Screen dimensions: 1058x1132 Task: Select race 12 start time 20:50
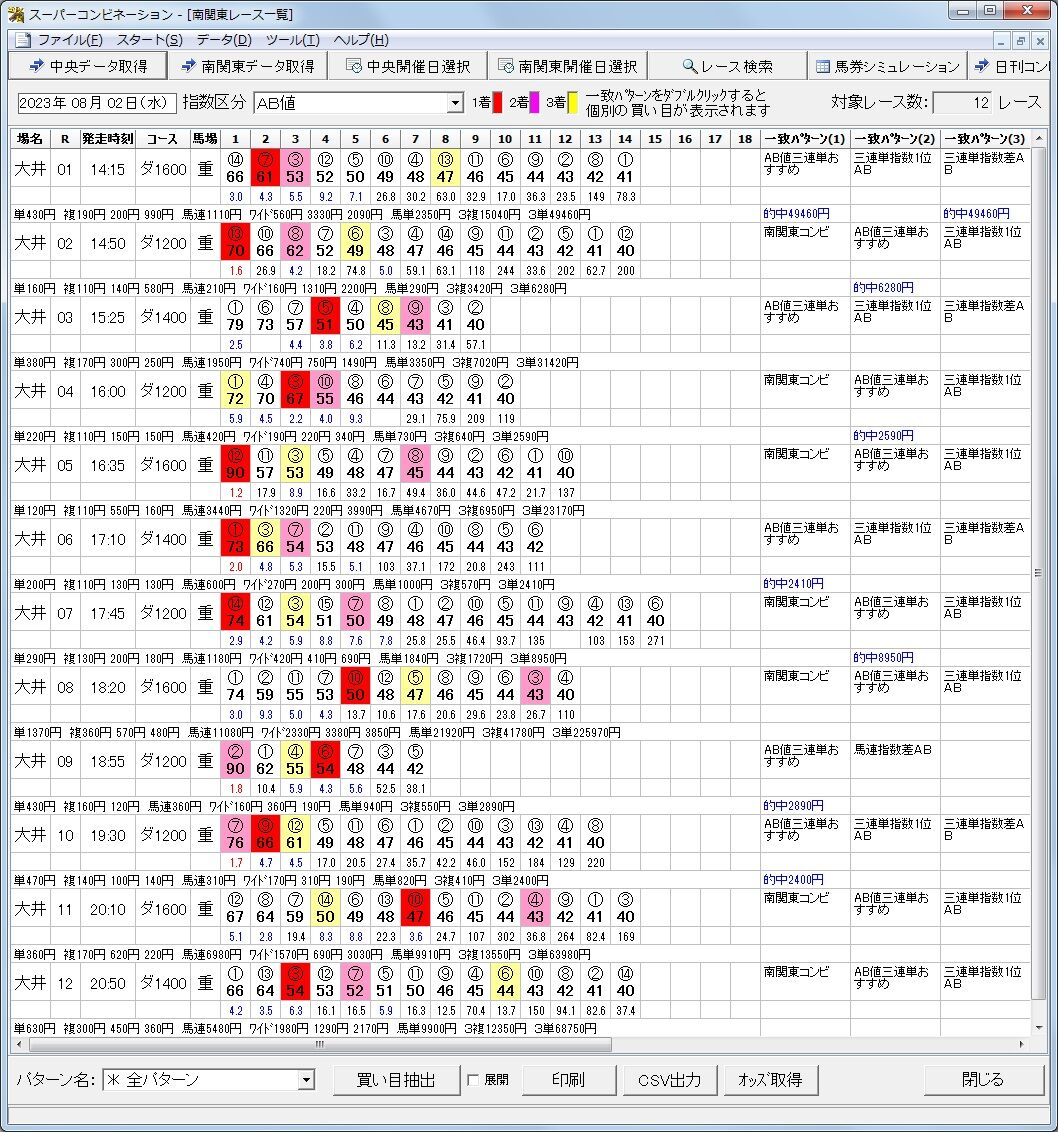[x=108, y=983]
